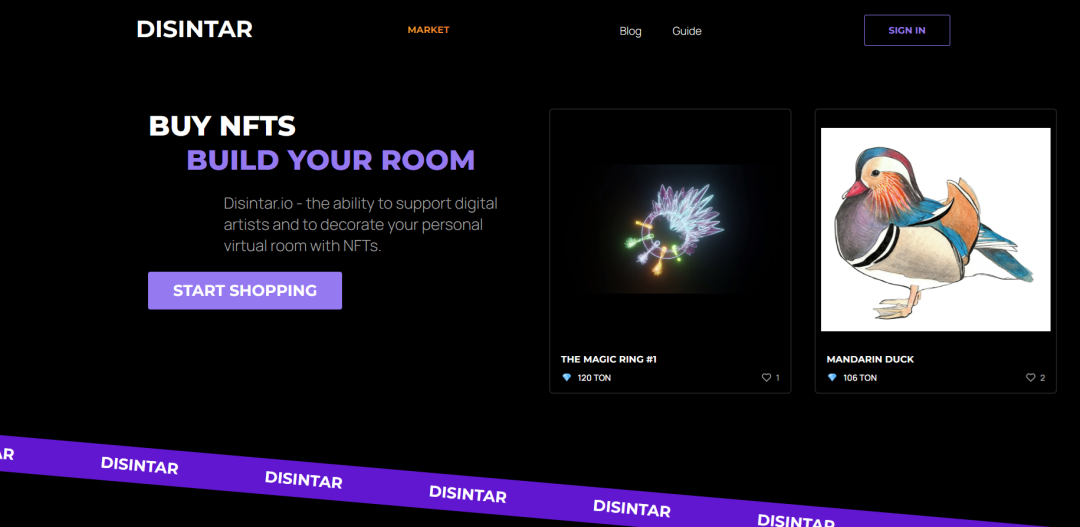Click the DISINTAR logo in header
Viewport: 1080px width, 527px height.
coord(194,30)
